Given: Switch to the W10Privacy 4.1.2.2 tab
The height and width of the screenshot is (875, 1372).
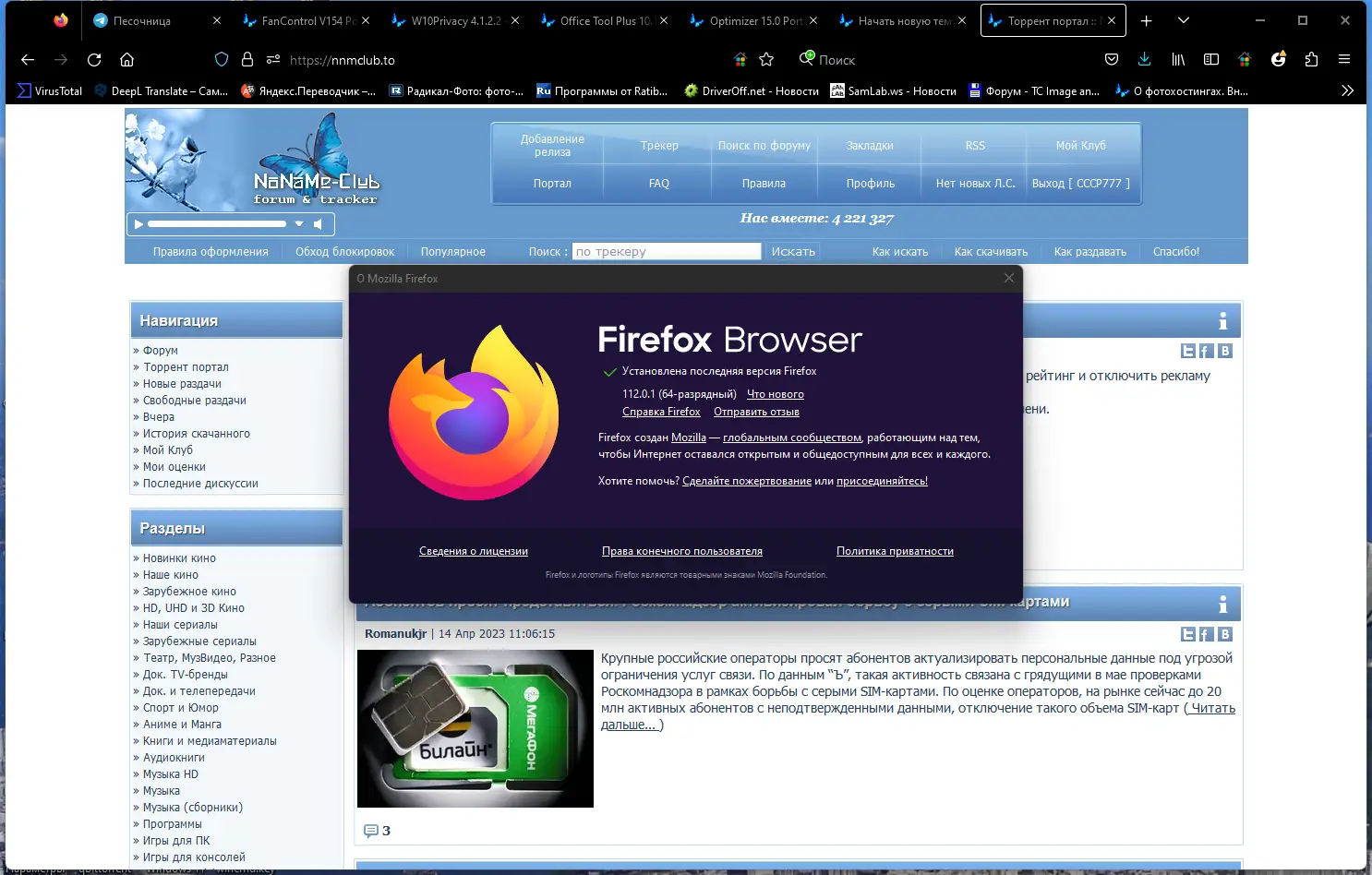Looking at the screenshot, I should (x=454, y=20).
